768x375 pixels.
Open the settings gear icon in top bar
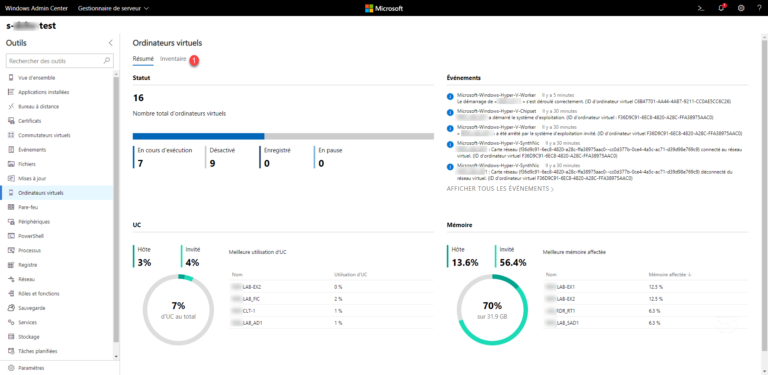point(741,8)
